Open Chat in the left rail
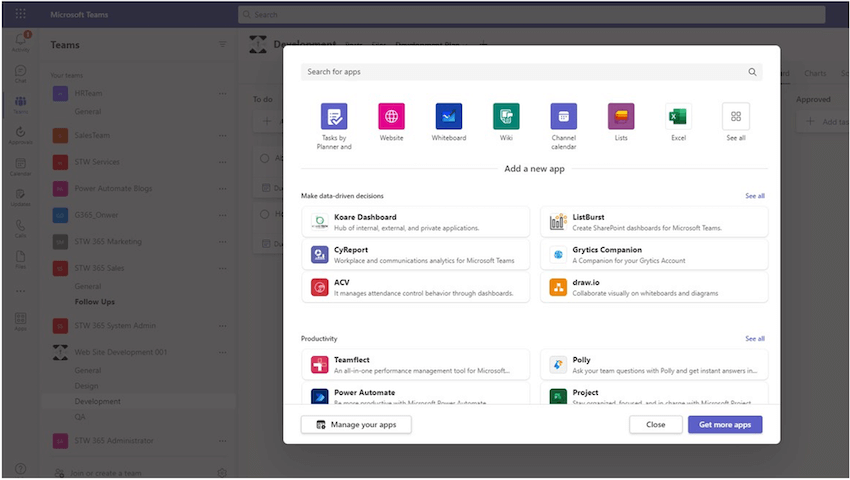 click(x=21, y=74)
